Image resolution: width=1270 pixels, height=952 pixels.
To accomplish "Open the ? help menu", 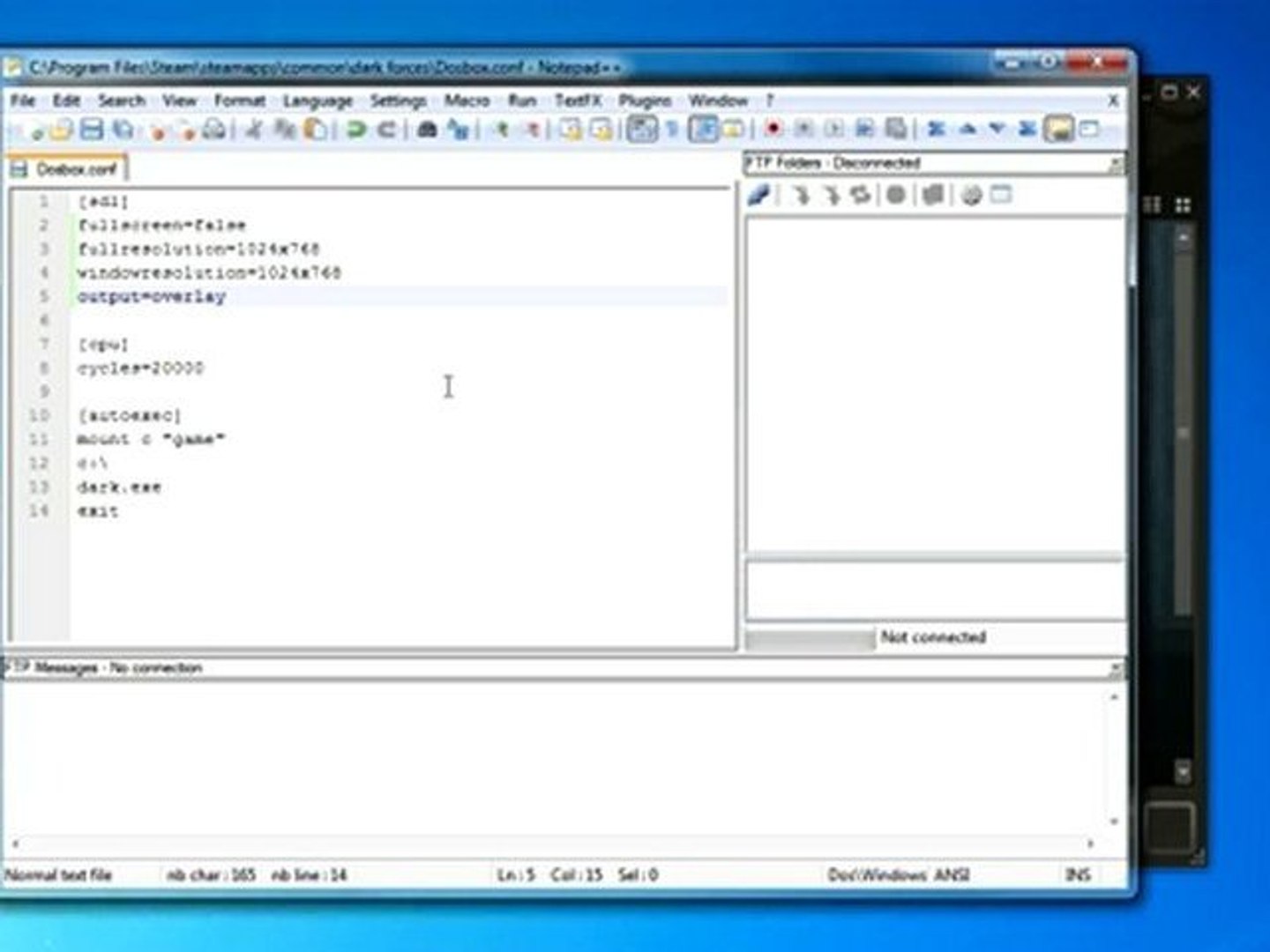I will 769,100.
